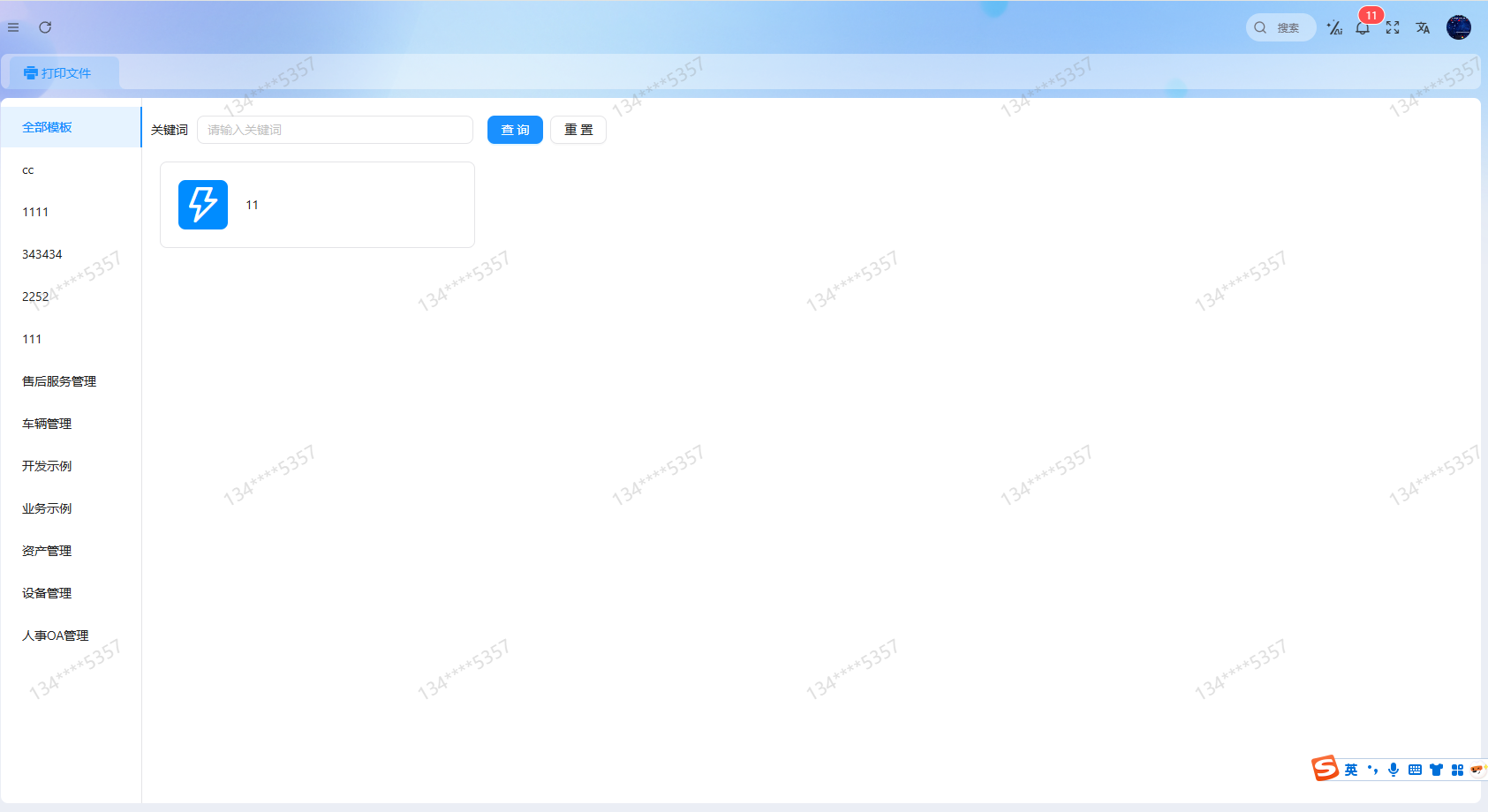Click the red 11 notification badge

point(1371,15)
